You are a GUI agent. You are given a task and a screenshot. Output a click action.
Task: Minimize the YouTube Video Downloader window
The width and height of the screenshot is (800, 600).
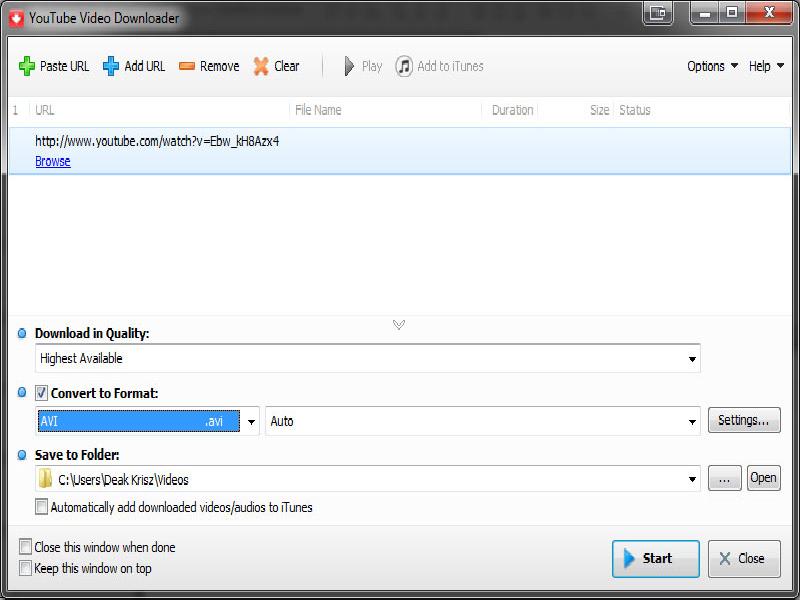tap(705, 13)
